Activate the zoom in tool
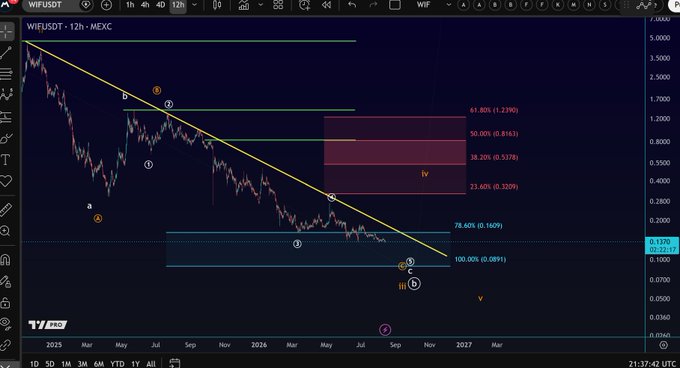 (x=6, y=231)
